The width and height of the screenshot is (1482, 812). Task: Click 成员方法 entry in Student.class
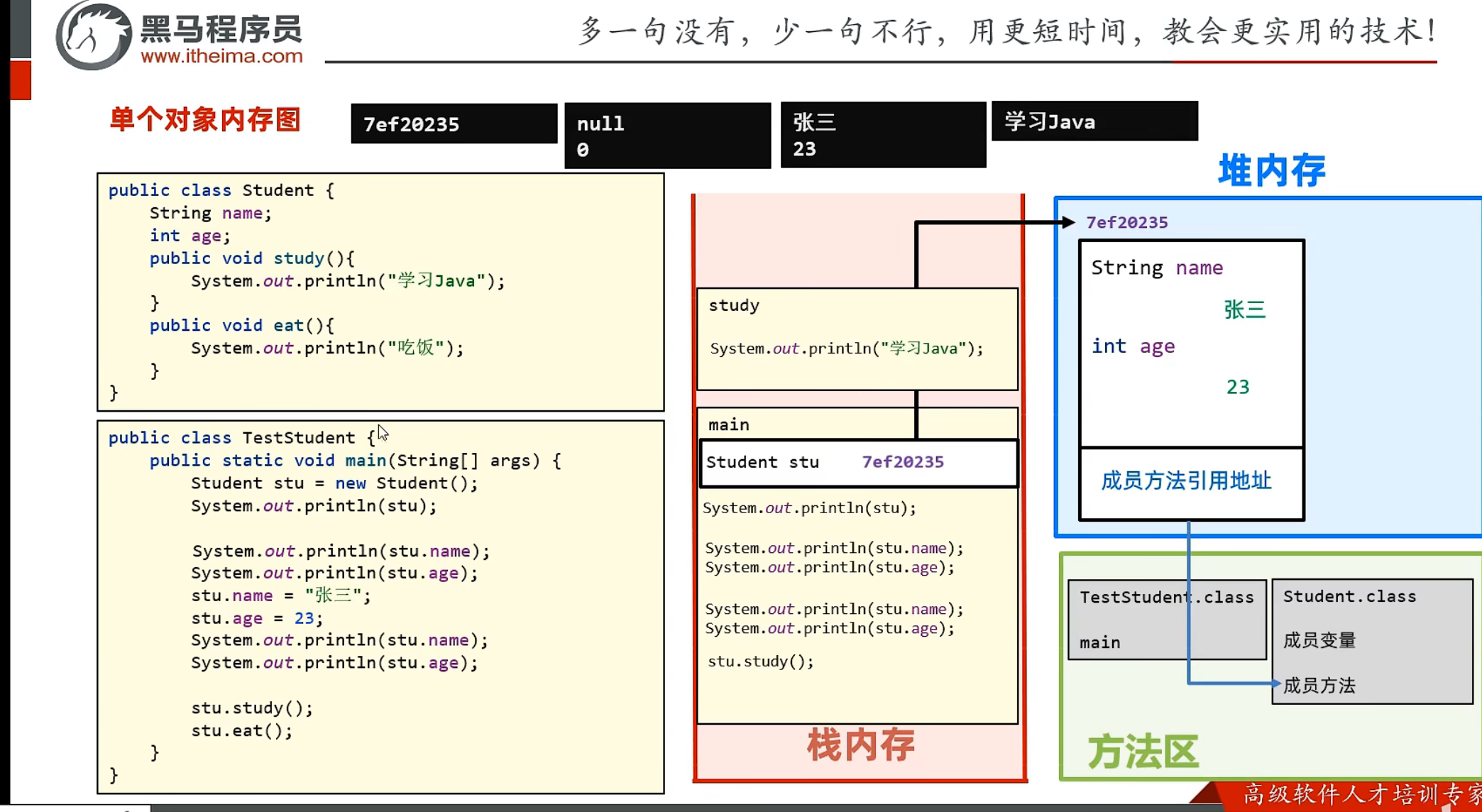tap(1319, 685)
